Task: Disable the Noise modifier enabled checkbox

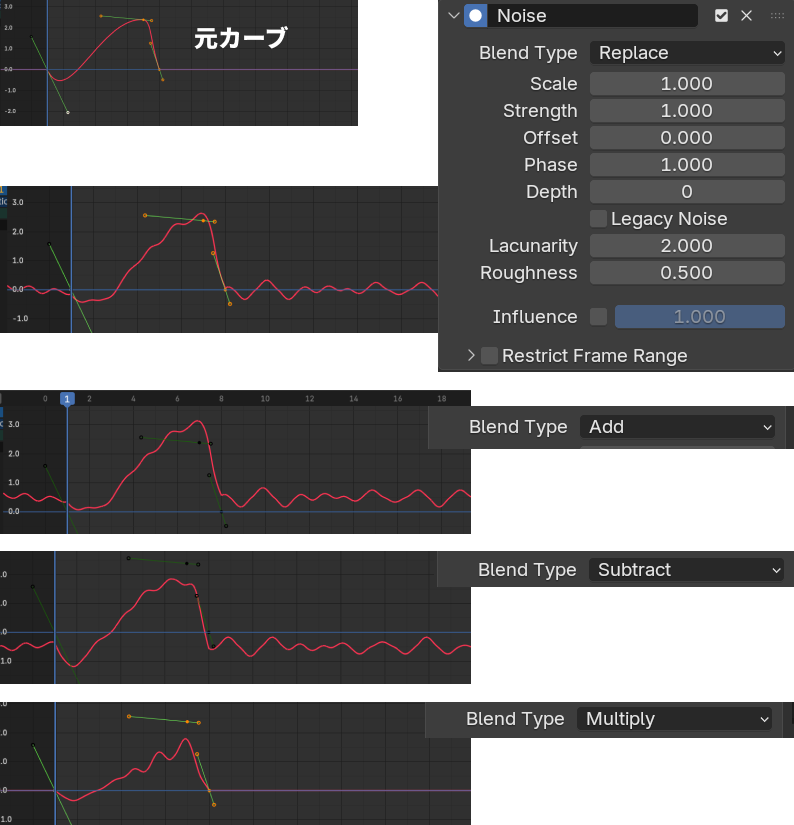Action: pos(721,15)
